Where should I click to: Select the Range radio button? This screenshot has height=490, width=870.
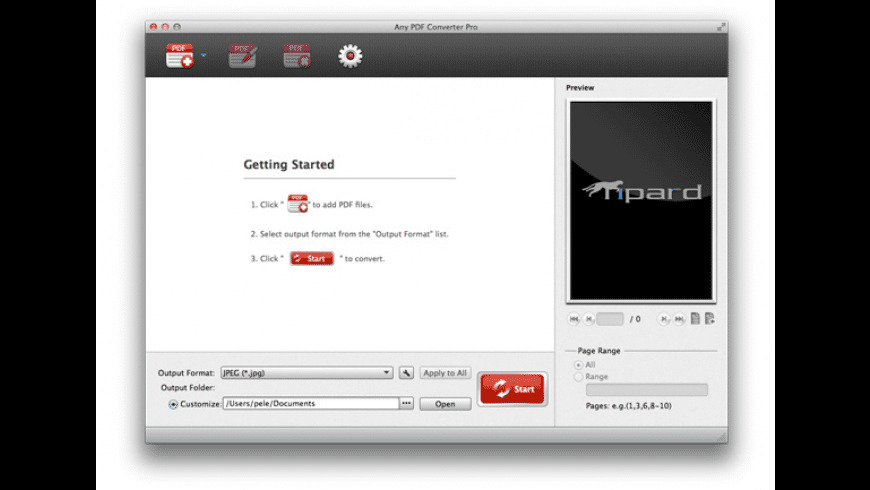coord(579,377)
